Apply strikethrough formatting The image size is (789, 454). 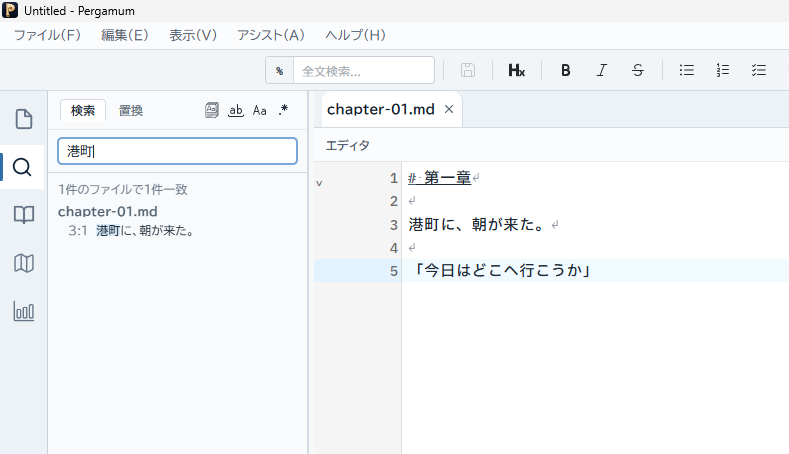click(638, 70)
